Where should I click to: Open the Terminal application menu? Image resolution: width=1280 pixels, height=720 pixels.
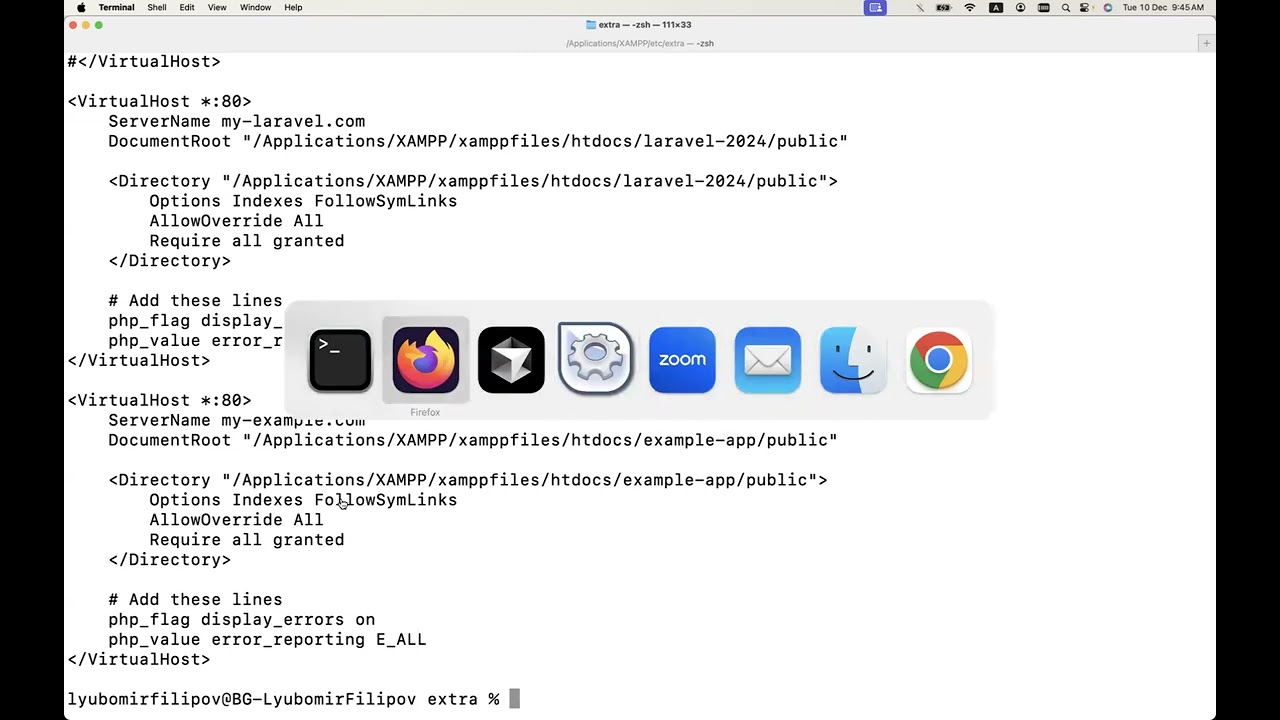point(117,7)
